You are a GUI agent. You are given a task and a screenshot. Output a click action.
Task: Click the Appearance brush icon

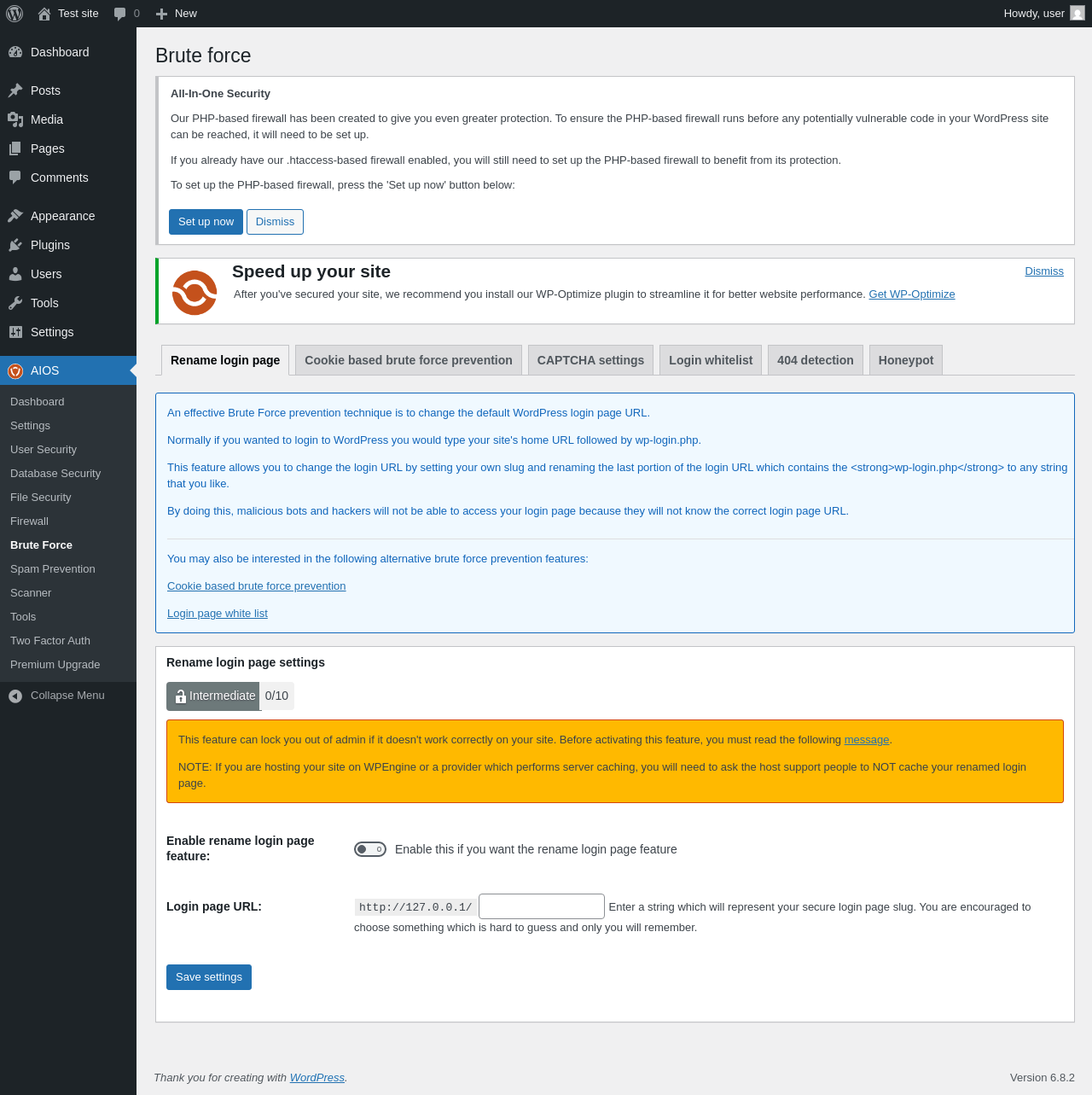(15, 216)
